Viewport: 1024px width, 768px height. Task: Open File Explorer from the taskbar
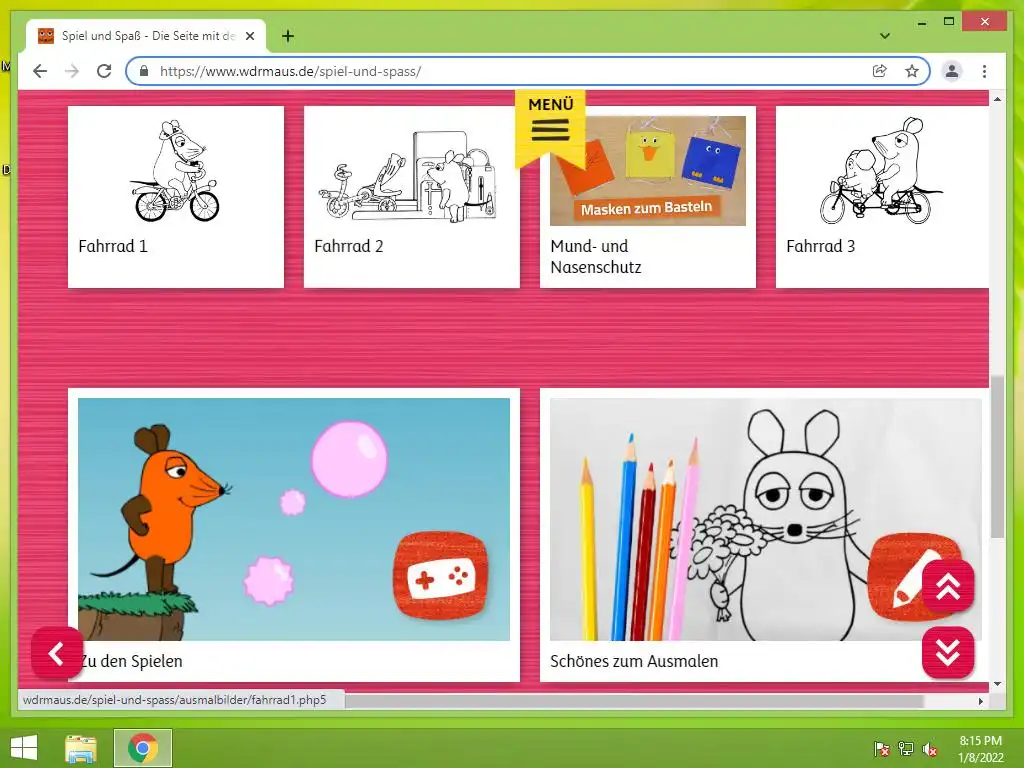tap(81, 748)
